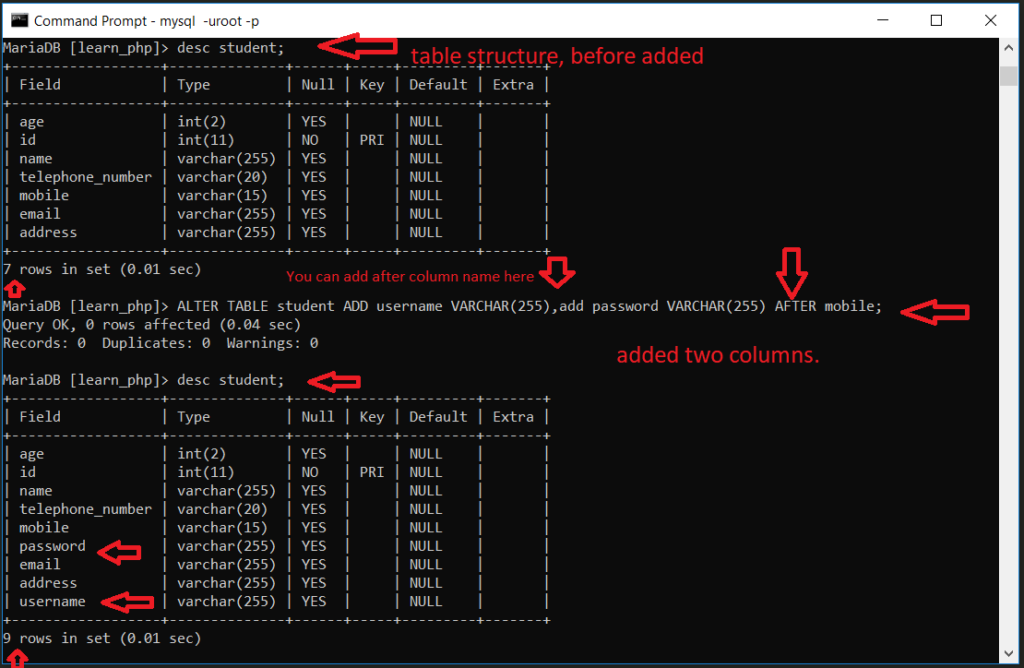Minimize the Command Prompt window
Viewport: 1024px width, 668px height.
pos(882,20)
